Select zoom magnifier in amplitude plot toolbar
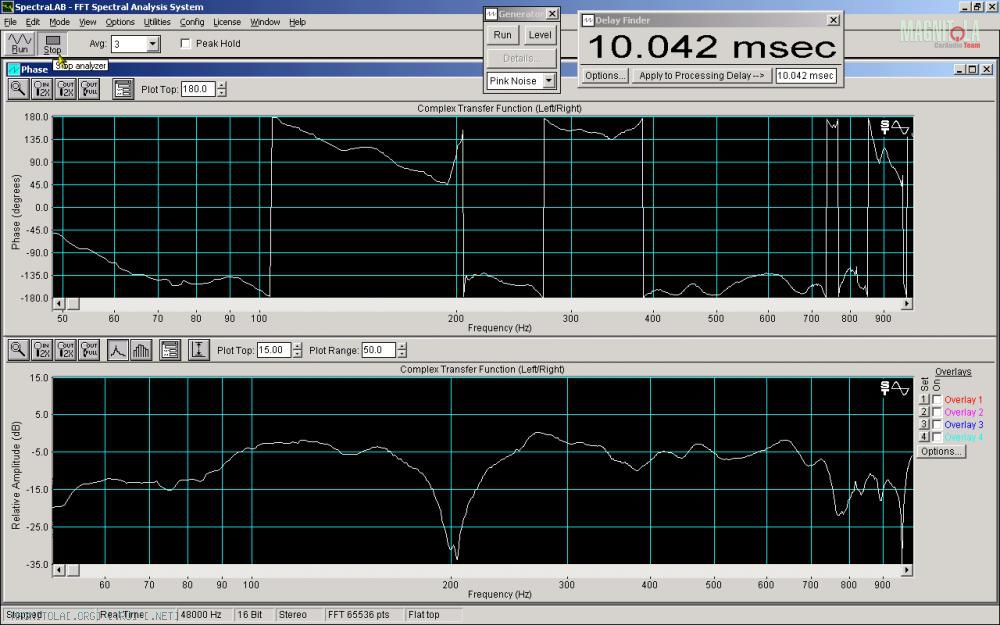 tap(18, 349)
